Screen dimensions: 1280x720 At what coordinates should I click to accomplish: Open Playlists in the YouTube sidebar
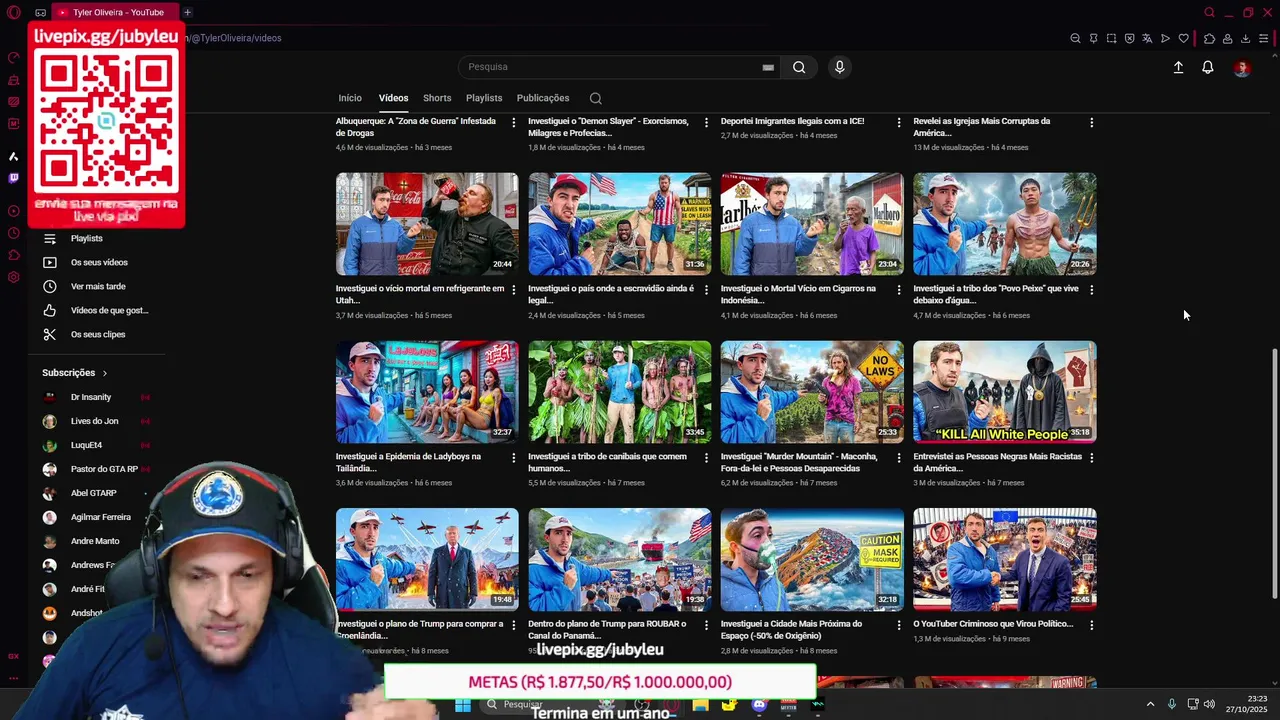tap(87, 238)
